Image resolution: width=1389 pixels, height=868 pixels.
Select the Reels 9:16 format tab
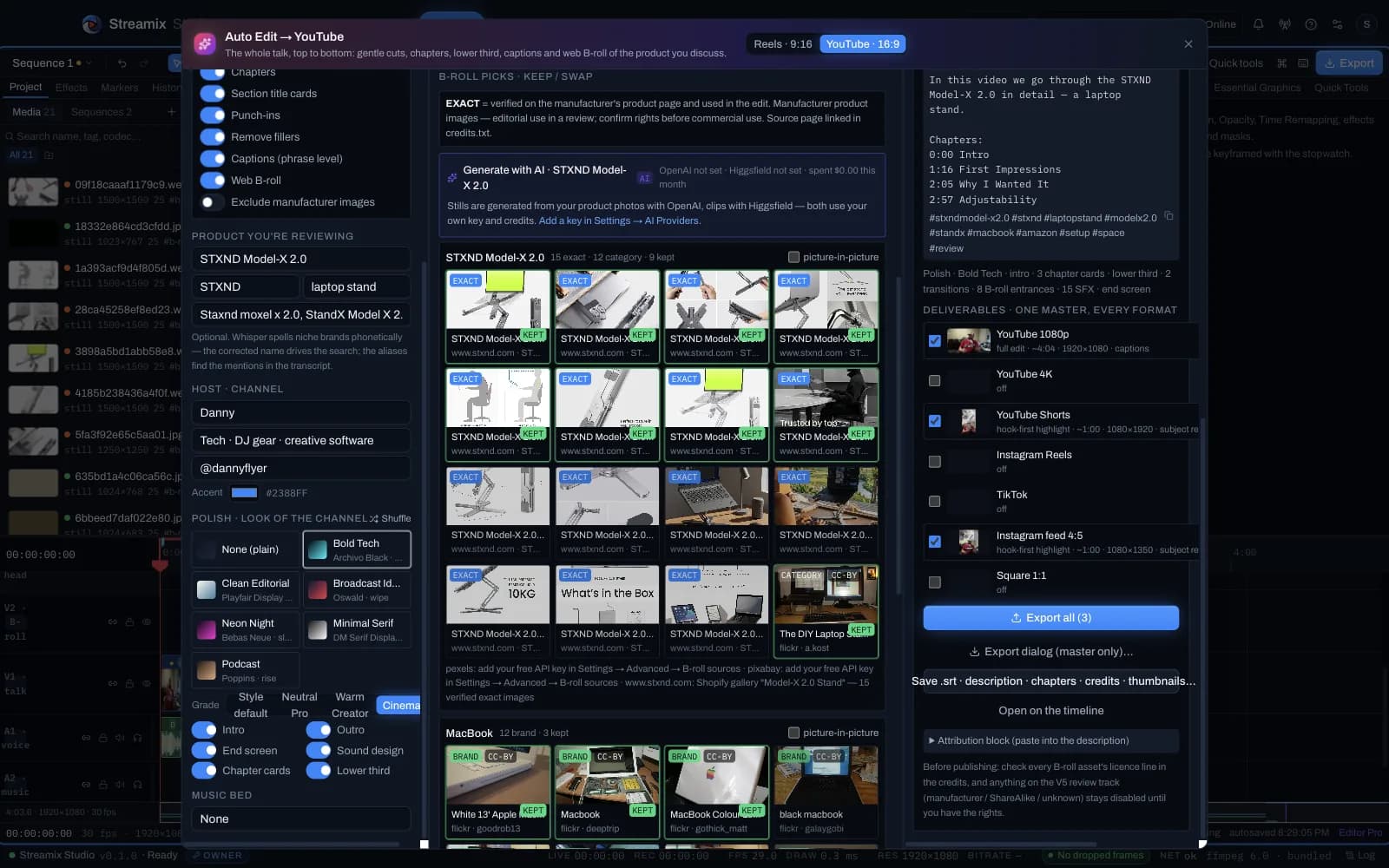coord(782,44)
